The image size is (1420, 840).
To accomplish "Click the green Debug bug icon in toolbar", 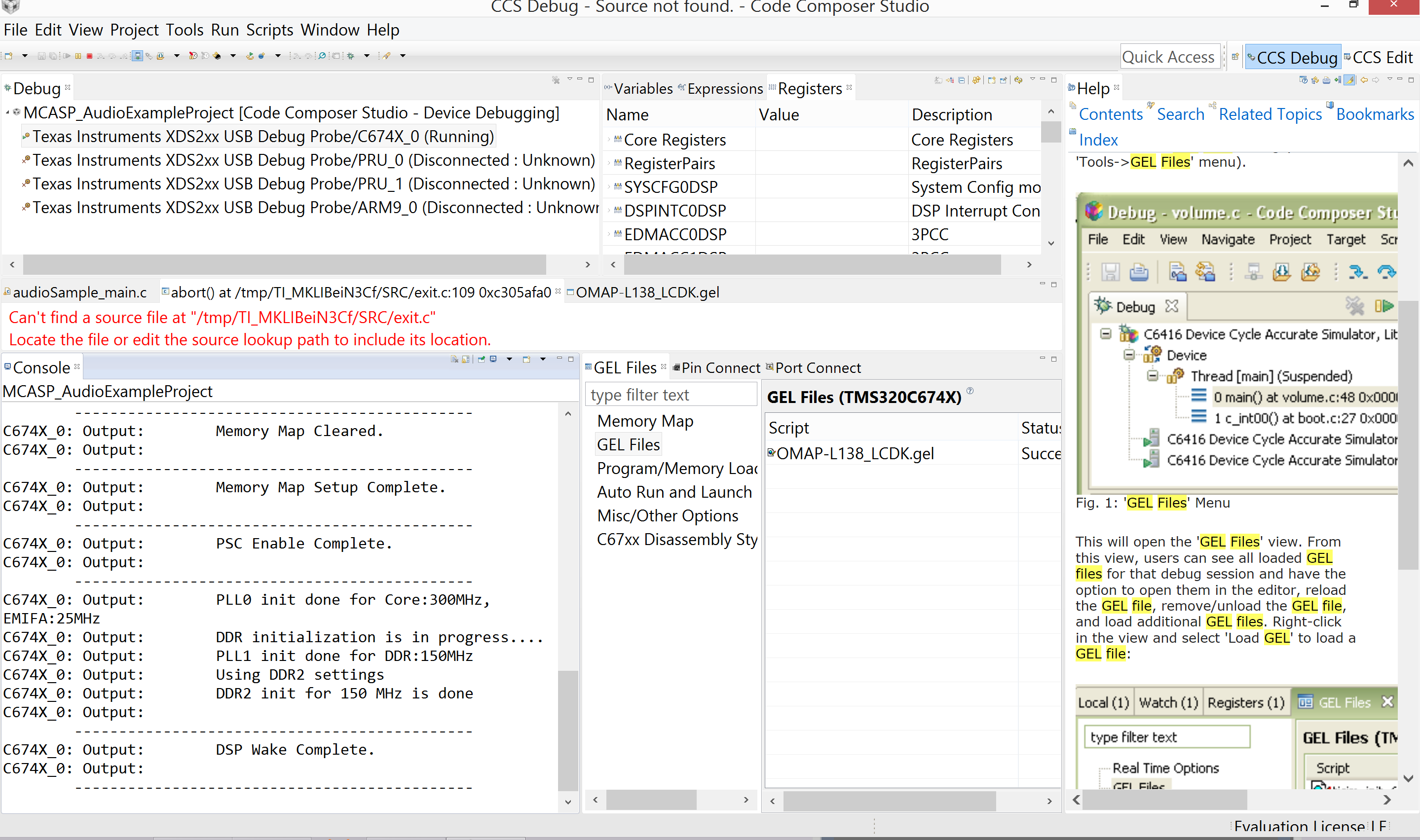I will point(350,56).
